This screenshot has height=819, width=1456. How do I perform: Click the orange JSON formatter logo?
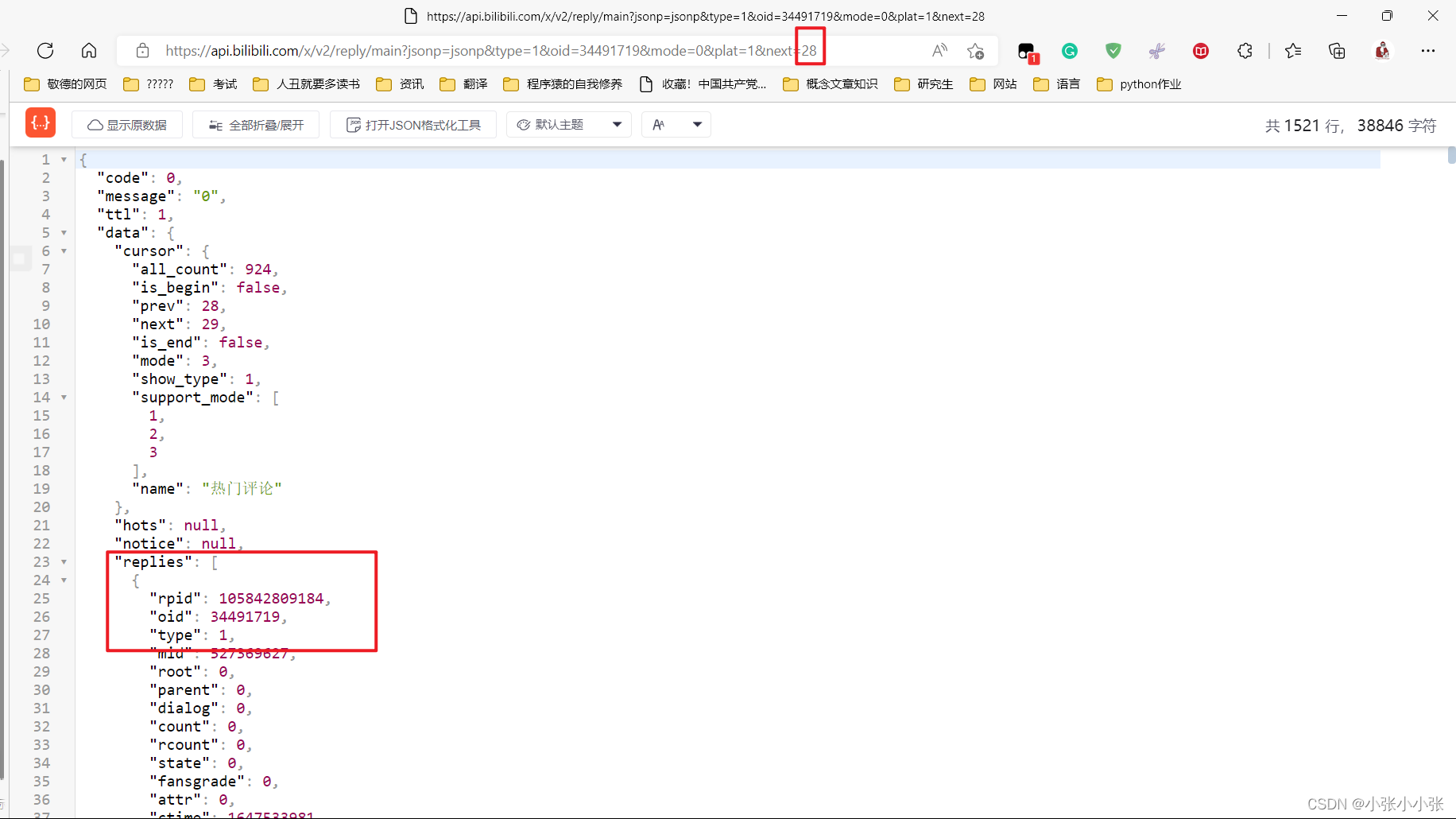tap(41, 122)
